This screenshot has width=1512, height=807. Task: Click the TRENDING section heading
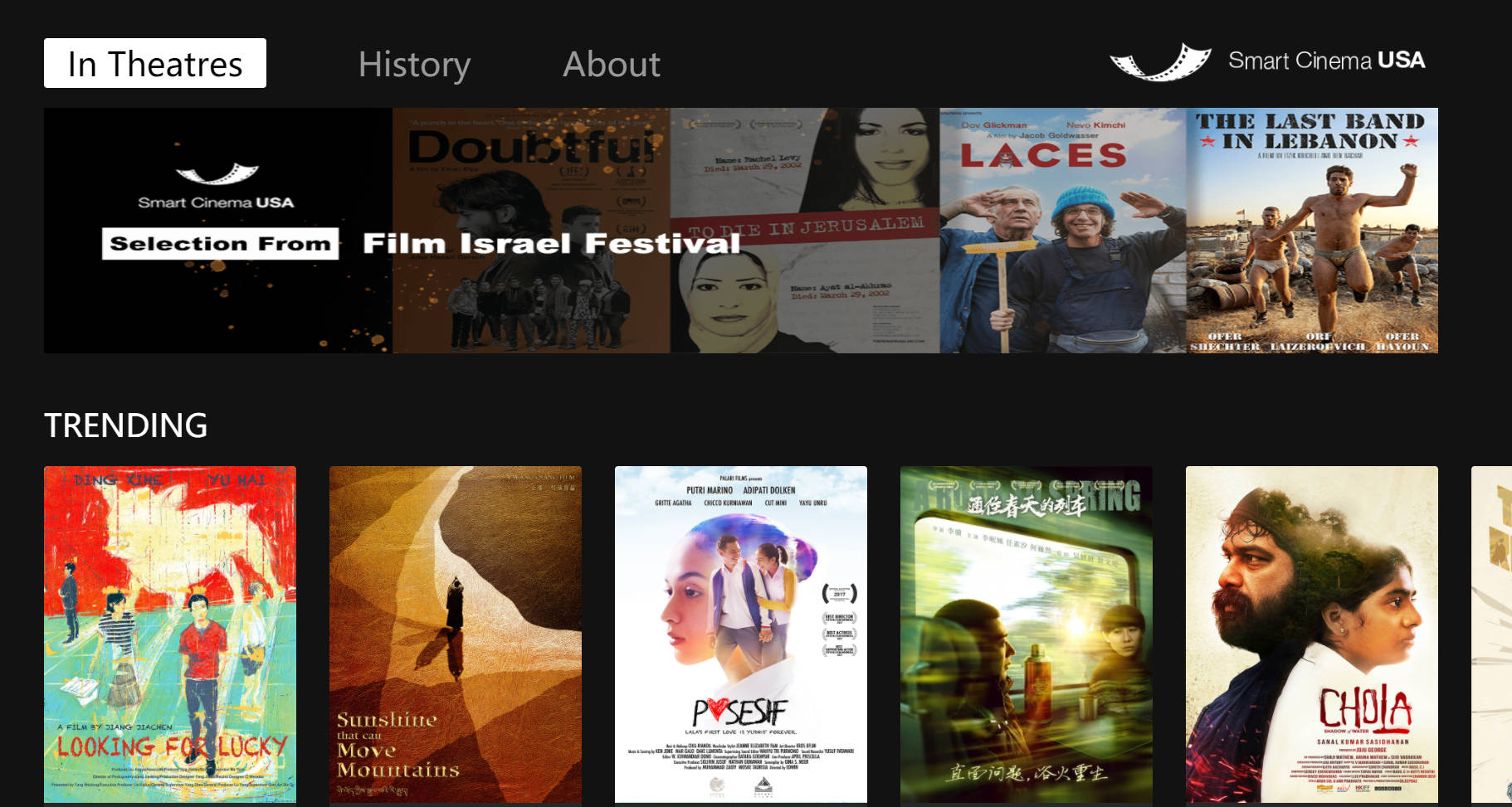click(126, 425)
